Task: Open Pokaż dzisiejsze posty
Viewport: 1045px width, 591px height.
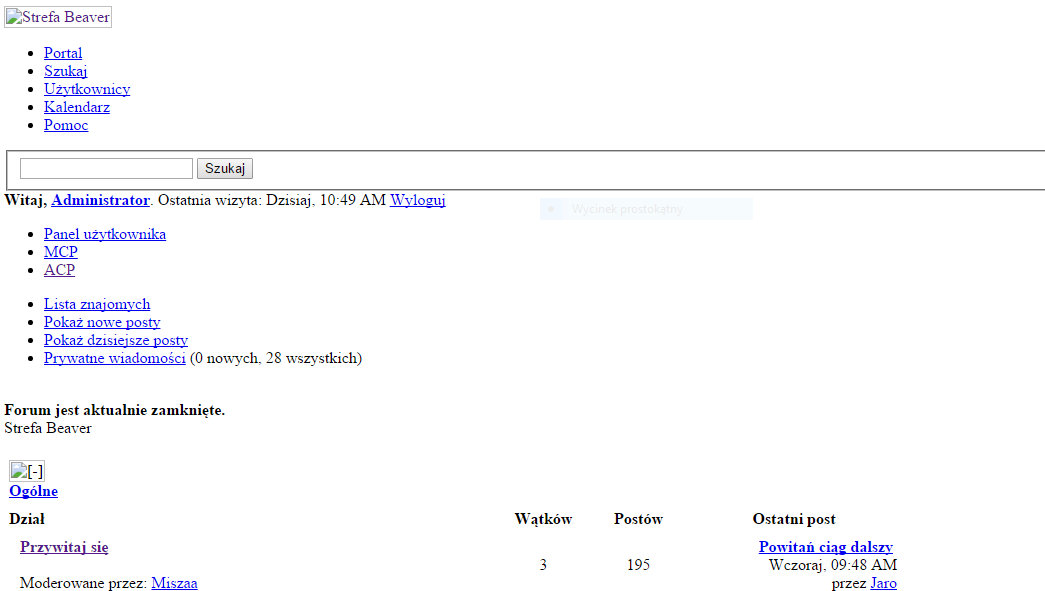Action: pos(116,340)
